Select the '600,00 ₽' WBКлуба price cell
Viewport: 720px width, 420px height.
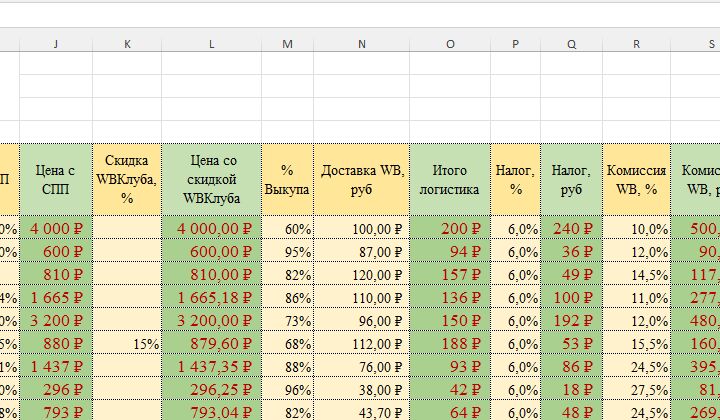point(212,251)
